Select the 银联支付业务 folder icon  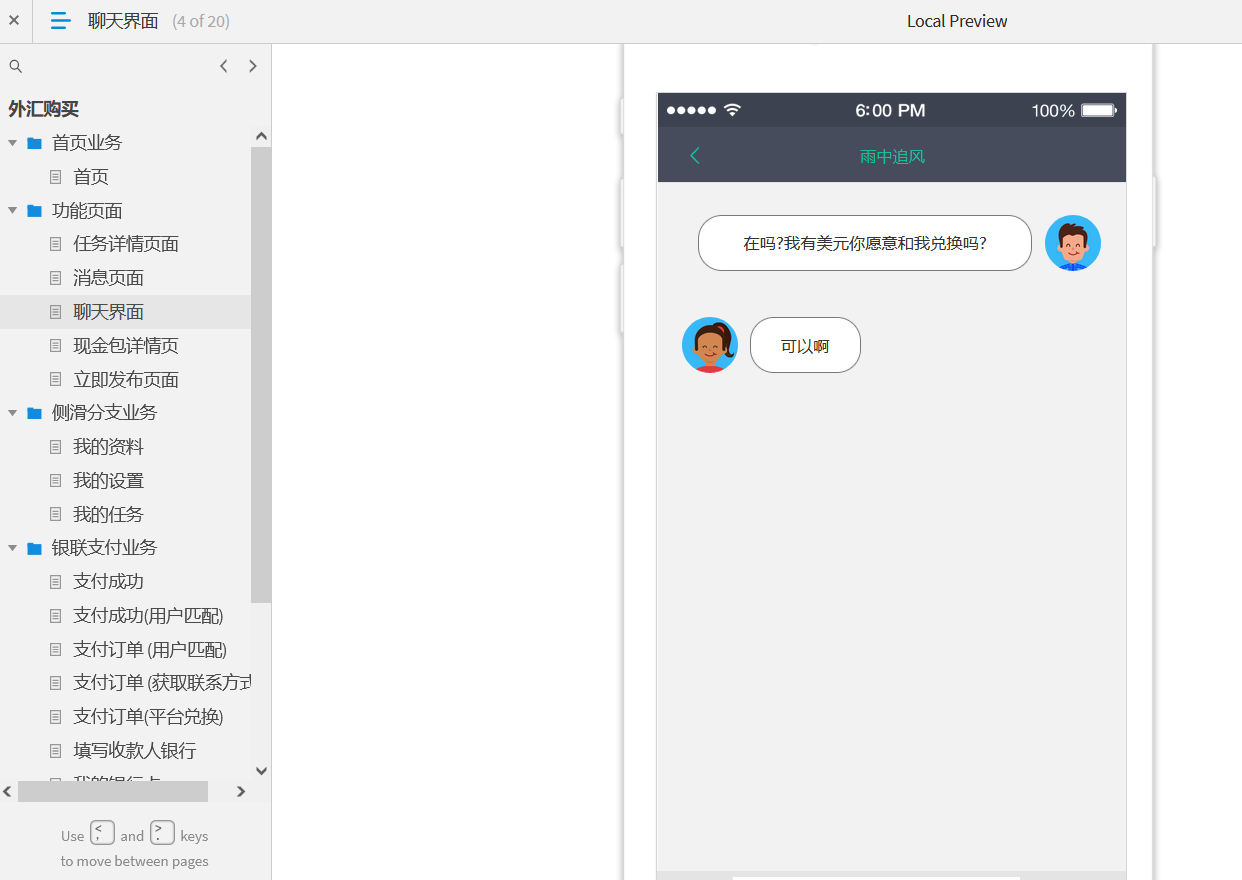[35, 548]
